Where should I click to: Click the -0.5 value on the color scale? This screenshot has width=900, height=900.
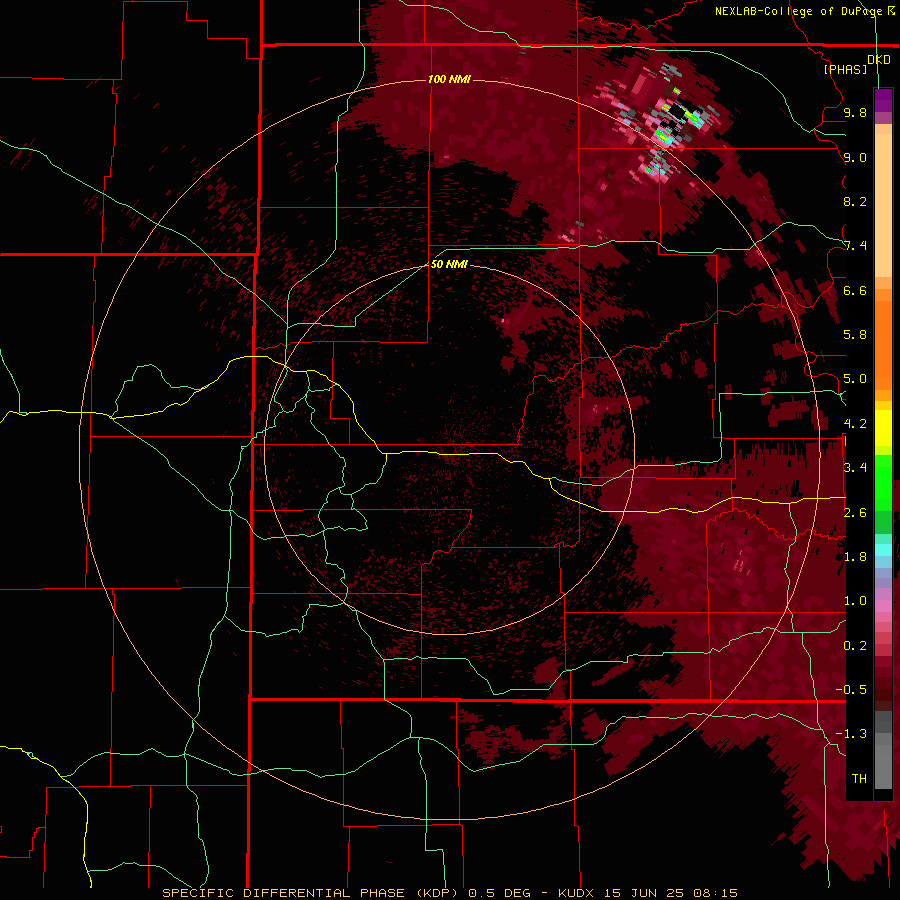tap(851, 690)
